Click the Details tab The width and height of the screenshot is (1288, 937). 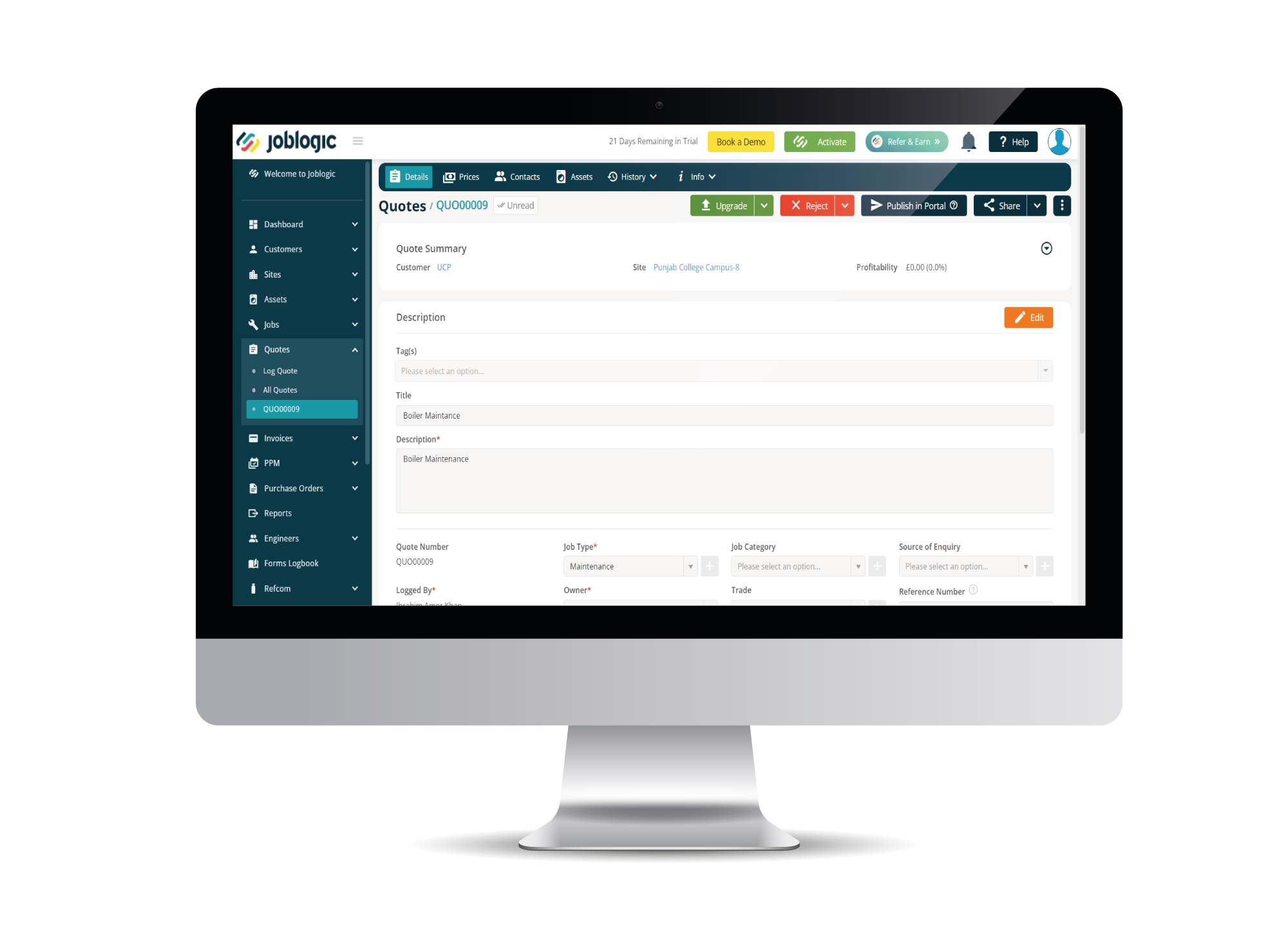[x=411, y=176]
